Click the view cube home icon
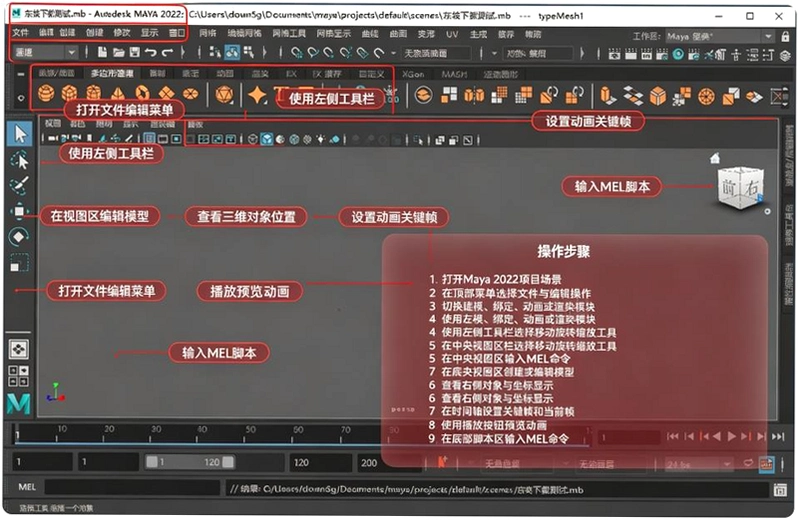The width and height of the screenshot is (798, 521). click(x=716, y=158)
